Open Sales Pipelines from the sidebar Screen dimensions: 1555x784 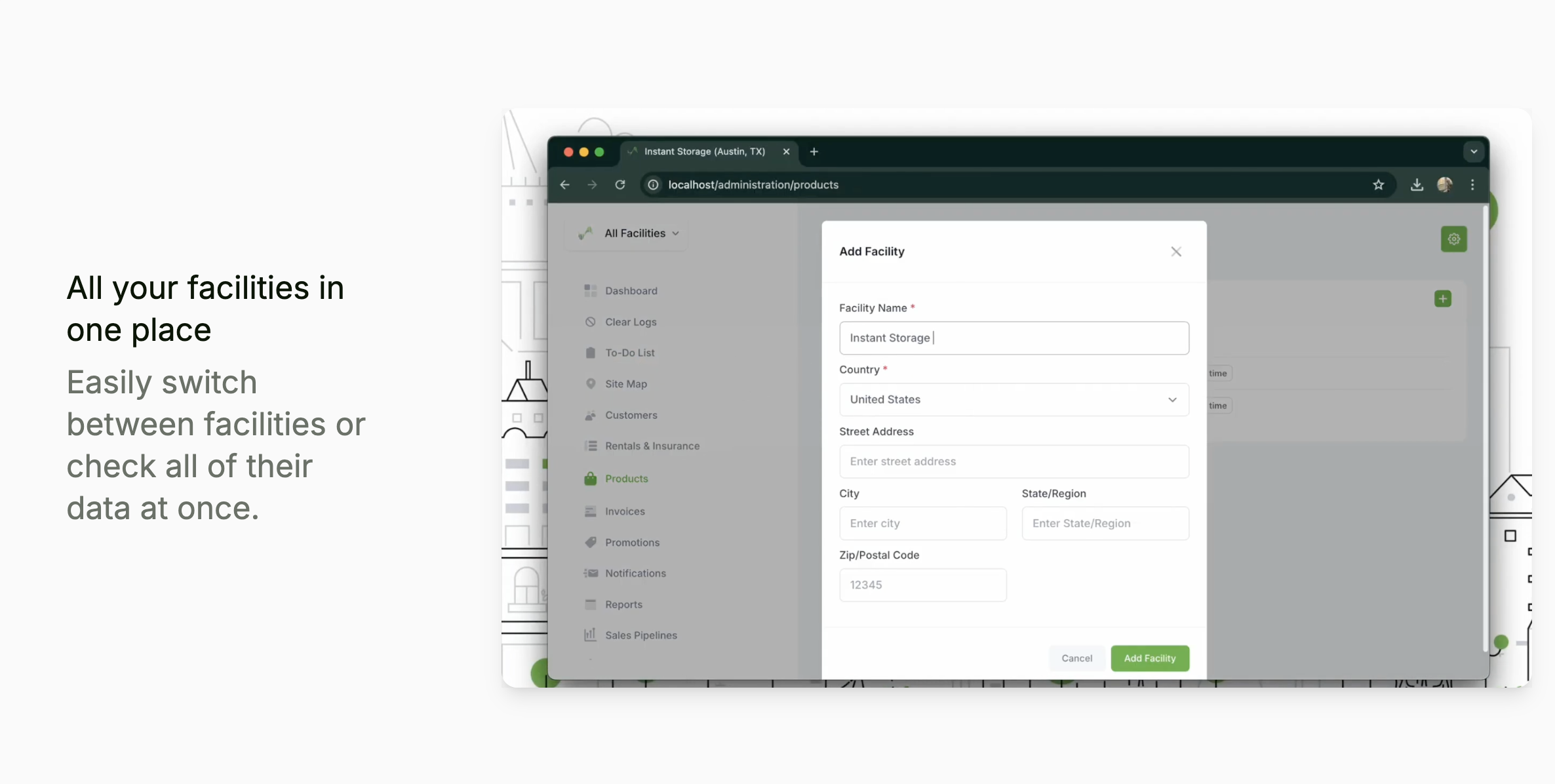[x=640, y=635]
